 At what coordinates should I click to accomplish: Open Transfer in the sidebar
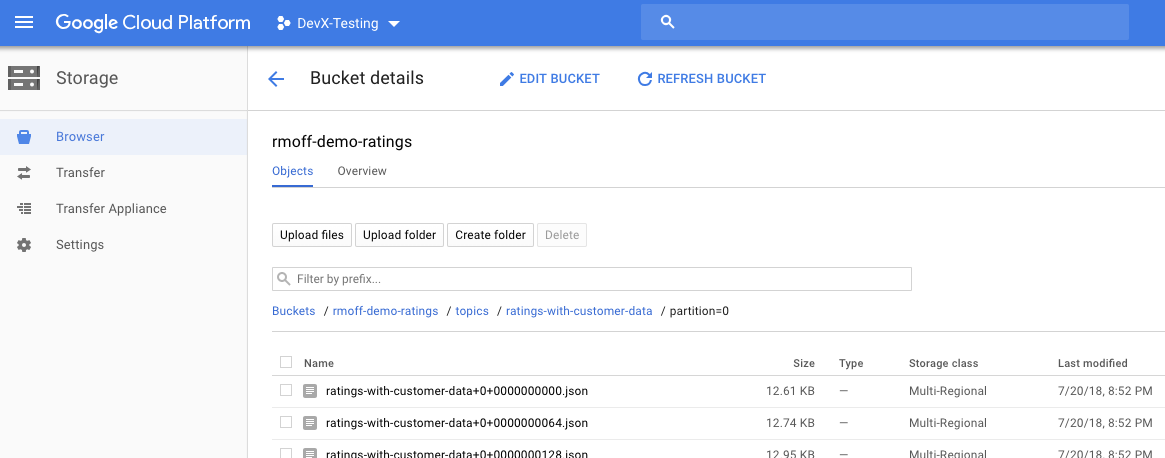123,172
